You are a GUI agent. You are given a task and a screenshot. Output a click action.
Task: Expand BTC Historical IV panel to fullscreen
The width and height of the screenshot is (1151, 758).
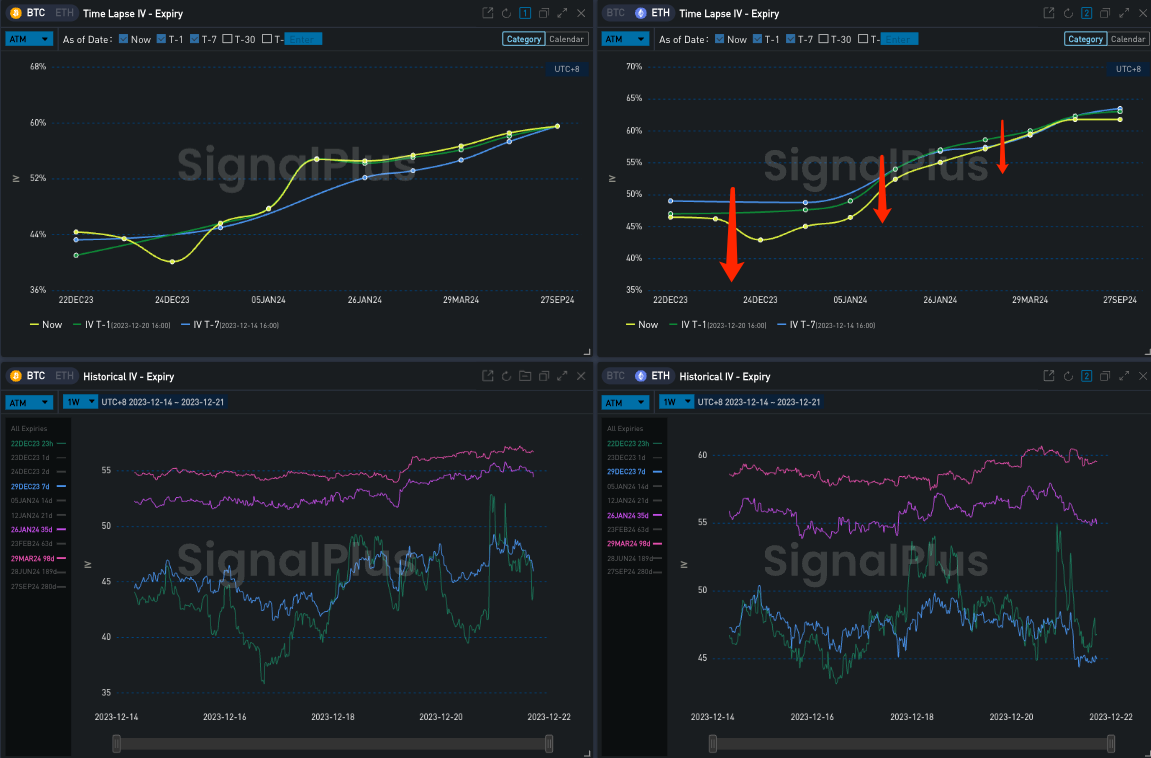(562, 376)
